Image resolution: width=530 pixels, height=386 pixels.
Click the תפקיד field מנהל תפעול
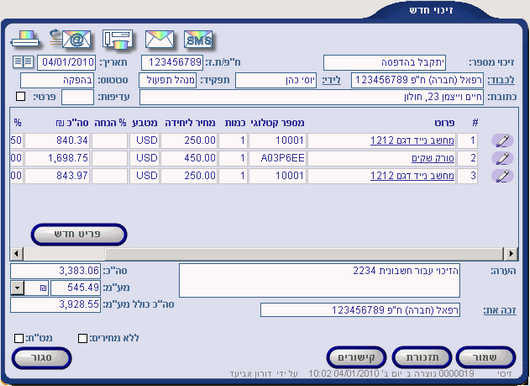[x=168, y=80]
